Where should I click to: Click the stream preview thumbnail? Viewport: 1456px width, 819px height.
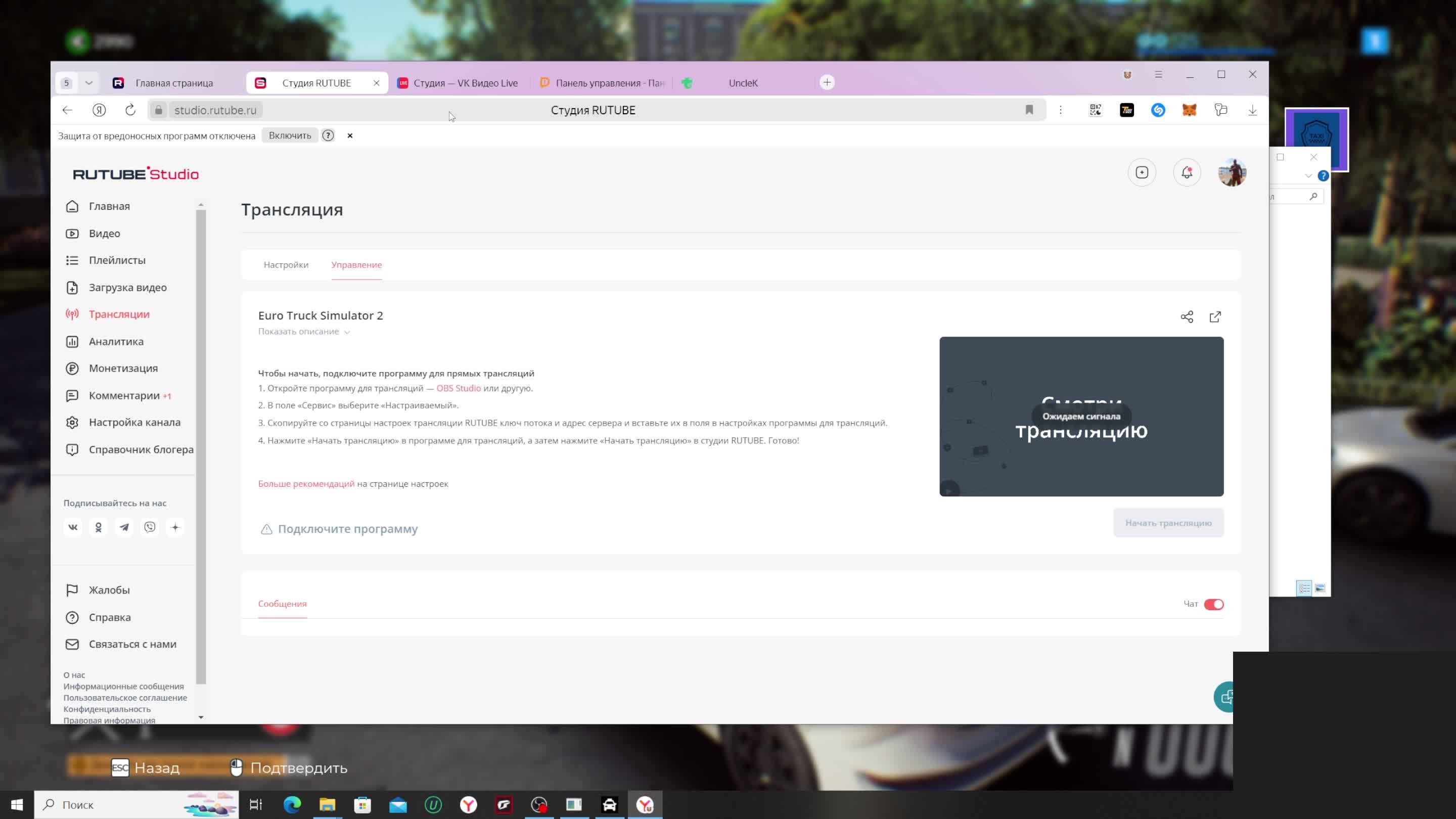(x=1081, y=417)
